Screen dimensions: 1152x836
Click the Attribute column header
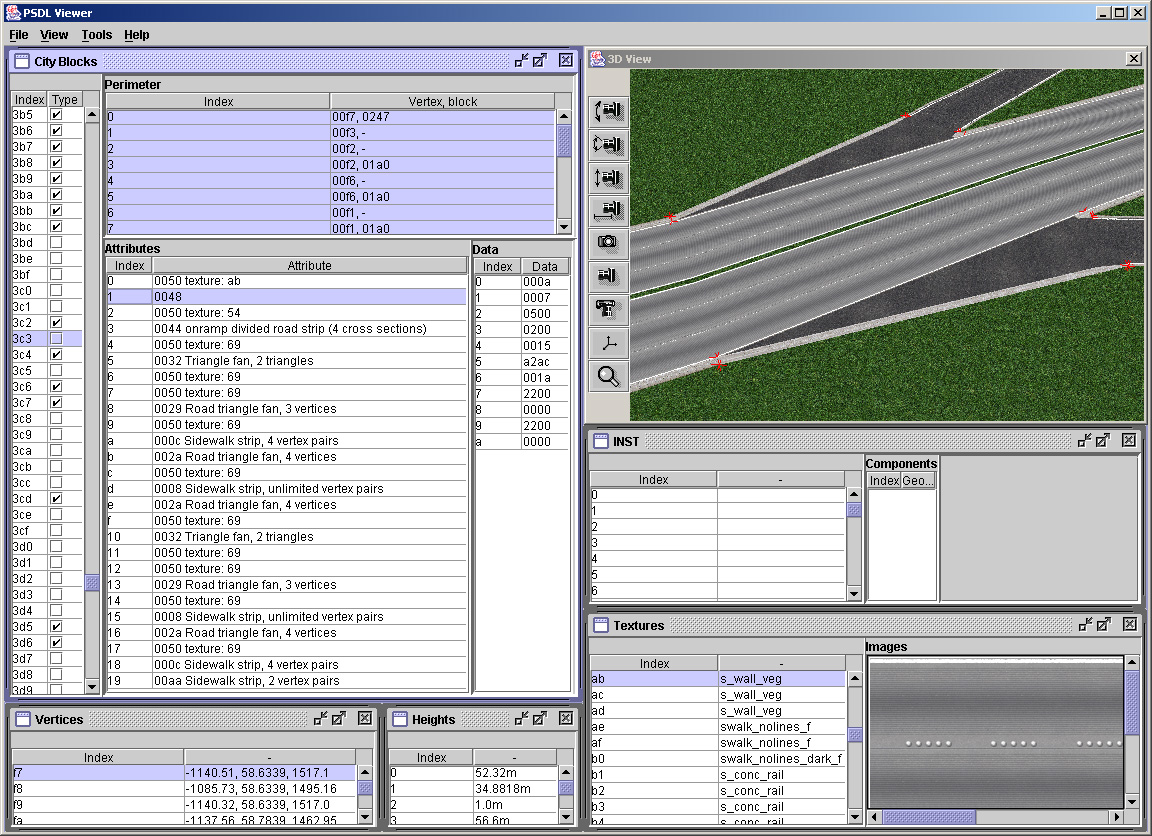(309, 265)
